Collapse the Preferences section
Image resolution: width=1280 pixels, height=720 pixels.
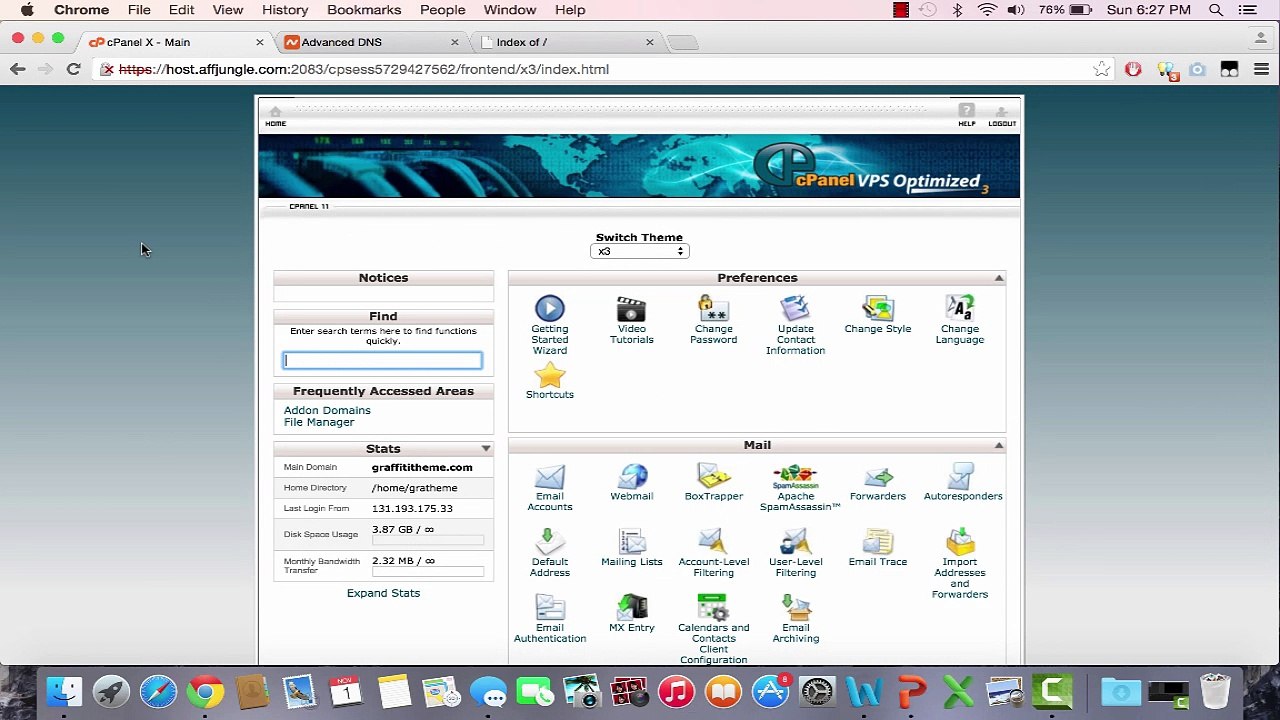998,278
